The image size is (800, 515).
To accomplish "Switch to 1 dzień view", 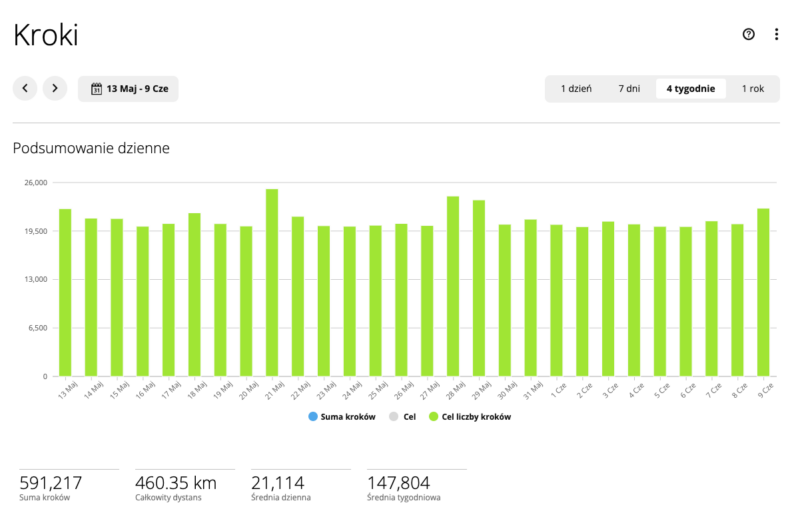I will (x=576, y=89).
